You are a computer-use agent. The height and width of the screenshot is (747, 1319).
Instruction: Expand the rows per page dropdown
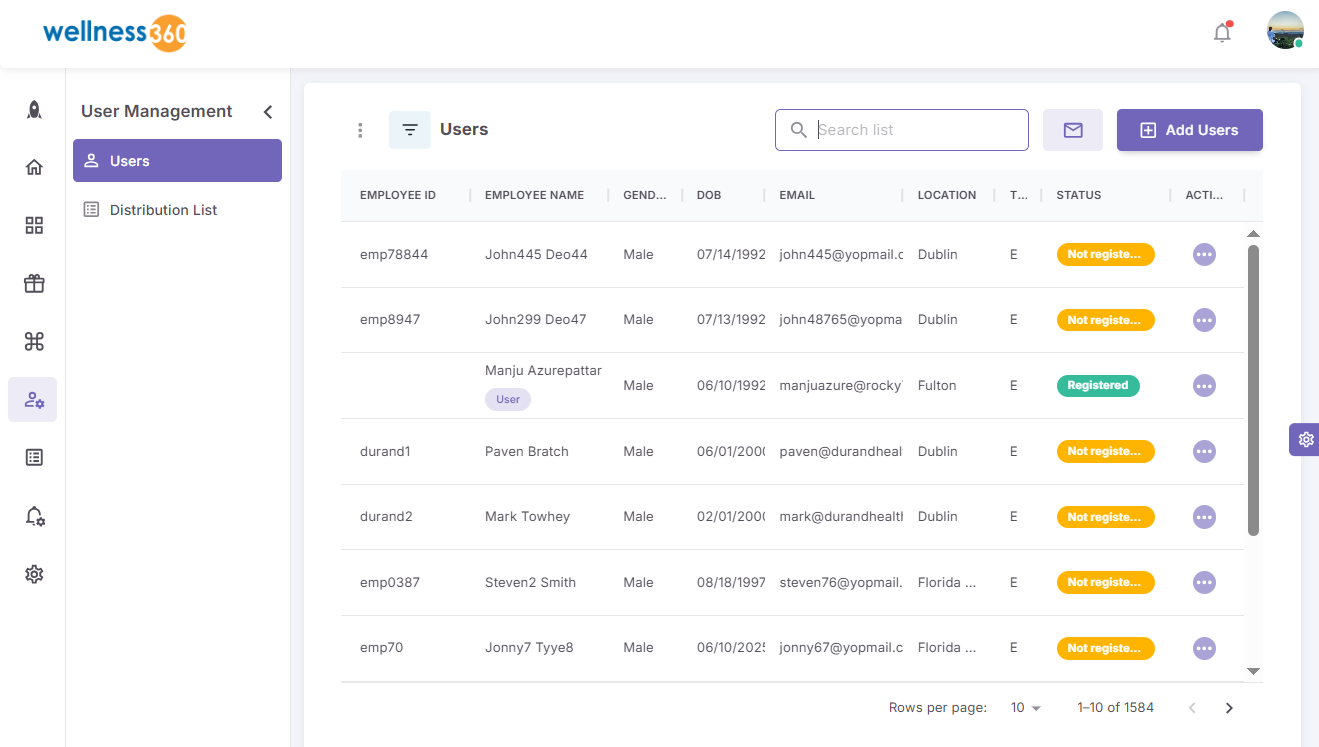[1025, 708]
